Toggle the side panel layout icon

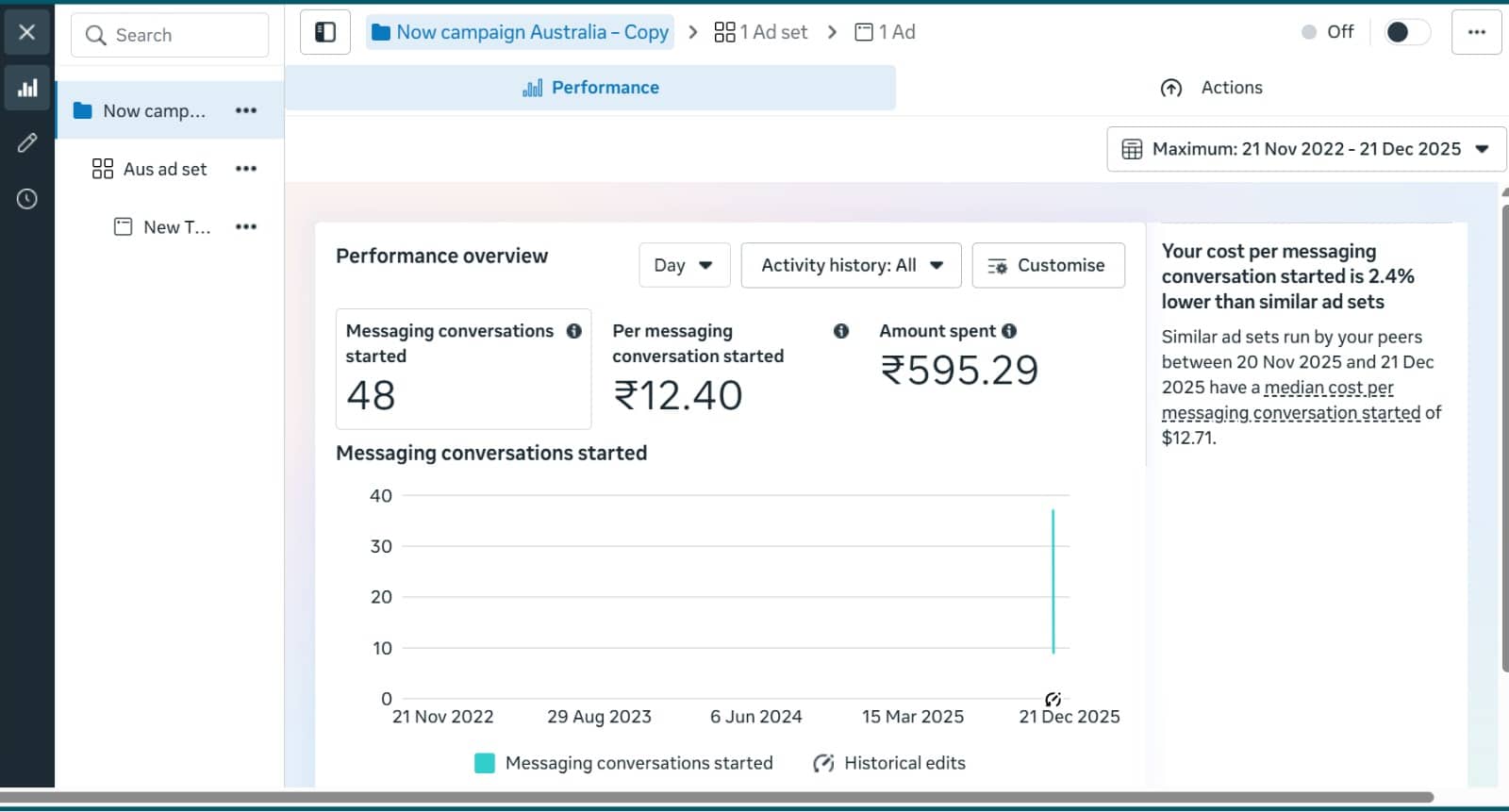(325, 33)
